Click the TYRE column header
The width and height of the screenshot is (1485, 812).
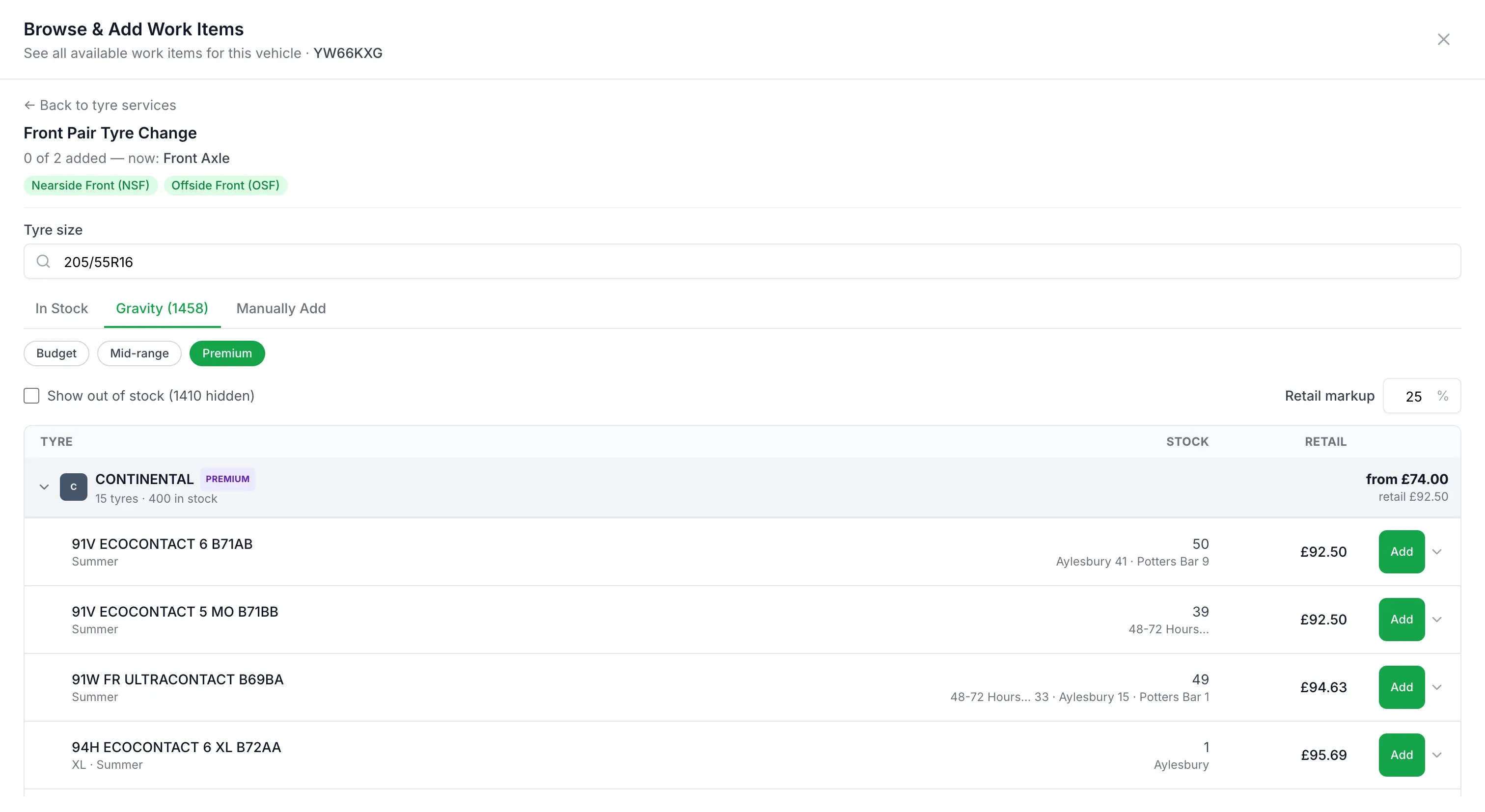56,441
